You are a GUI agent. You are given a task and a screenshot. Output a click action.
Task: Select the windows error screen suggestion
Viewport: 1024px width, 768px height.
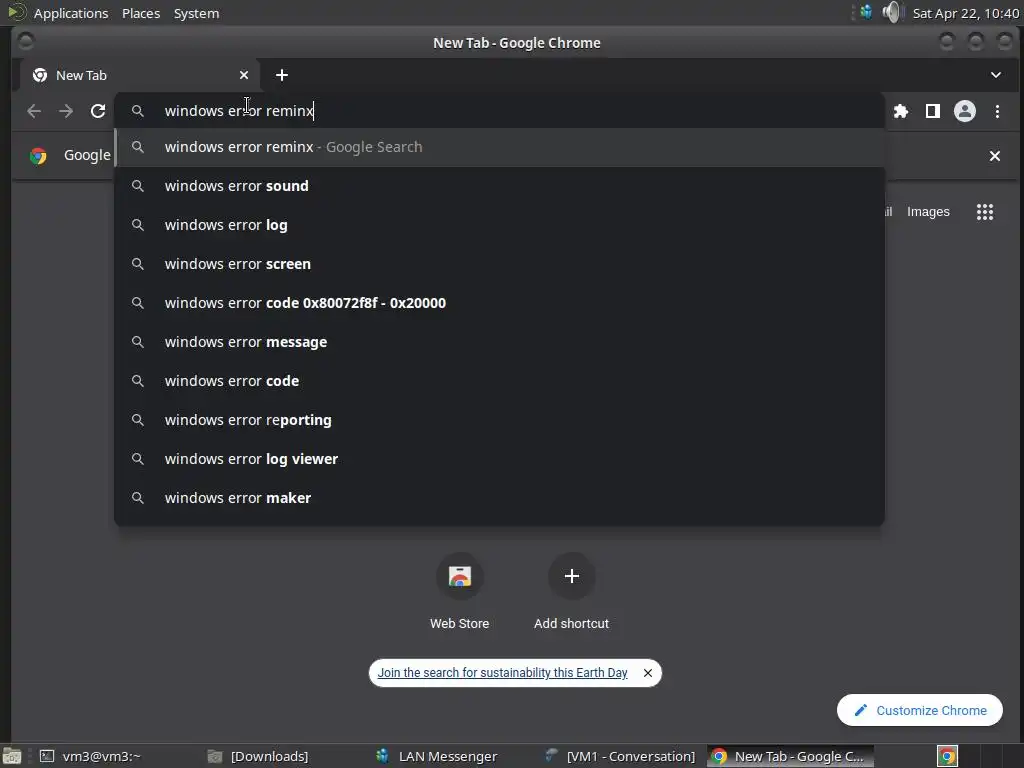500,264
